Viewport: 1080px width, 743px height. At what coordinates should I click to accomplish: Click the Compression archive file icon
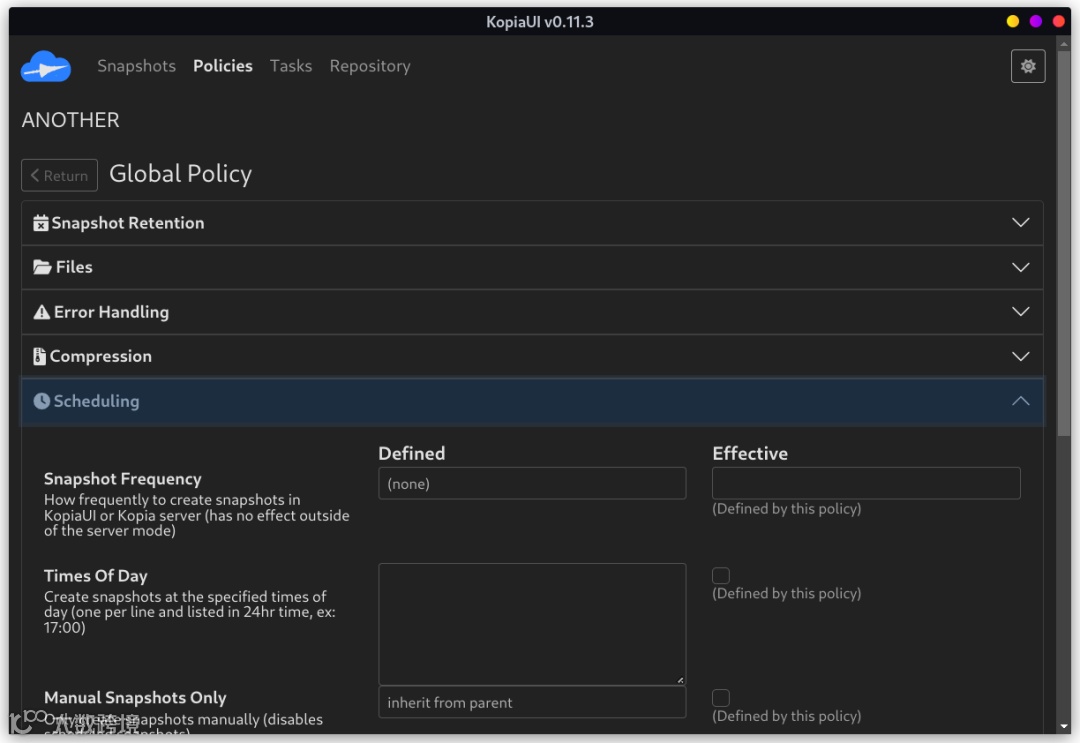[x=40, y=356]
